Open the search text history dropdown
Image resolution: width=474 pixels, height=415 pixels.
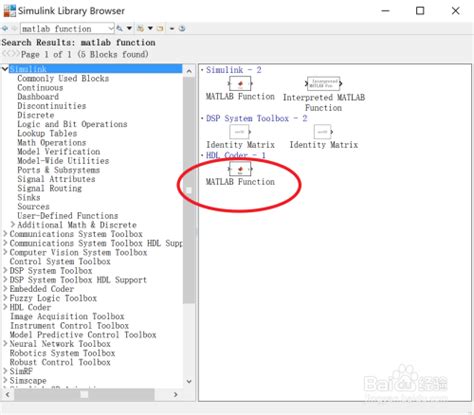pos(111,29)
